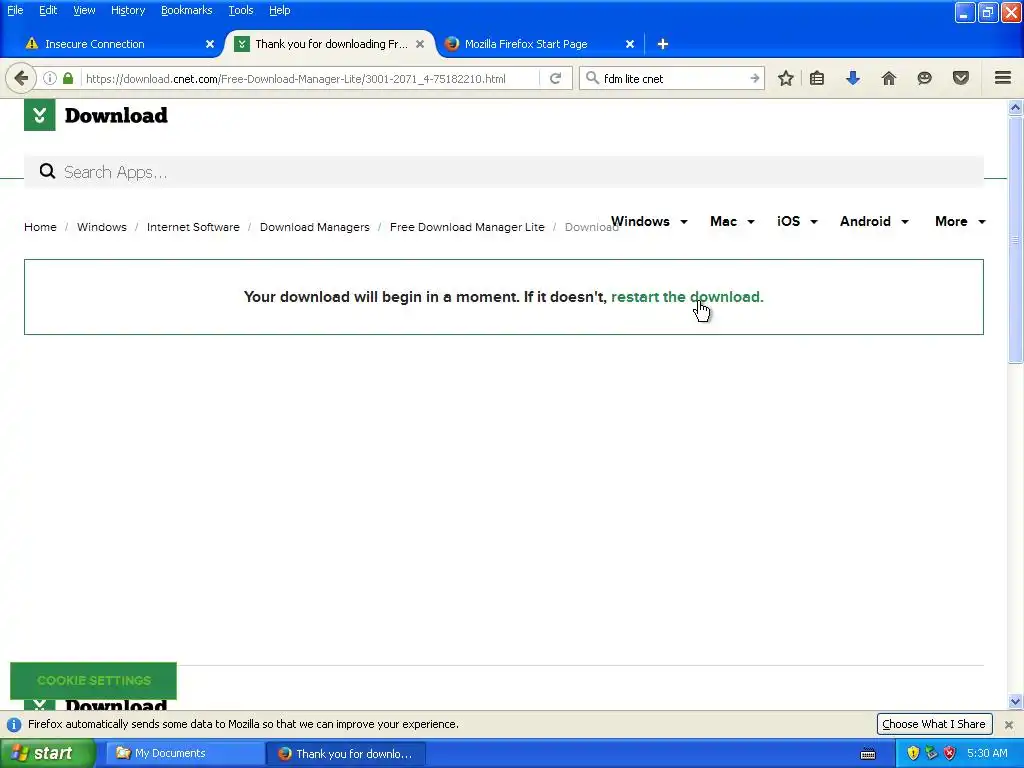Save the page to Pocket with its icon
The image size is (1024, 768).
point(961,78)
